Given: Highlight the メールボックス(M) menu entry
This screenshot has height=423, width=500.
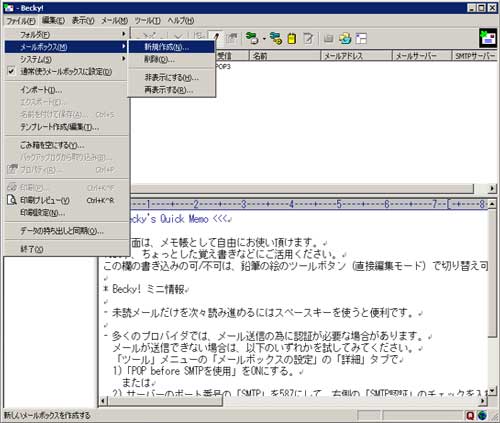Looking at the screenshot, I should click(67, 47).
